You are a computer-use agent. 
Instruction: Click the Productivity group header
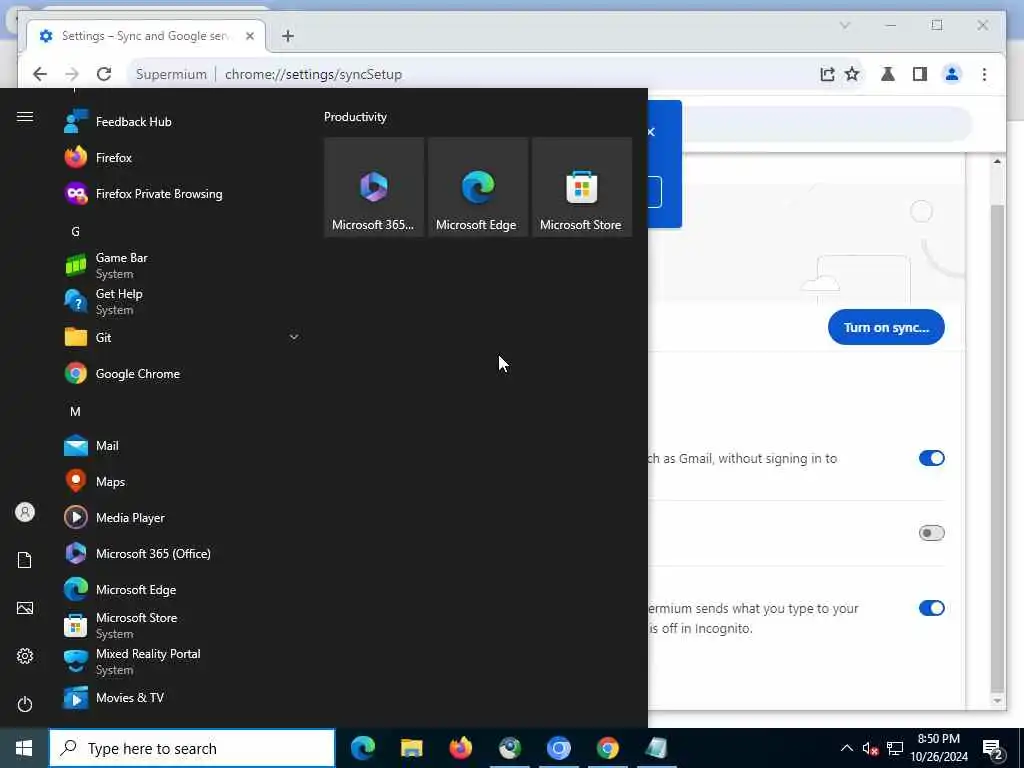coord(355,117)
